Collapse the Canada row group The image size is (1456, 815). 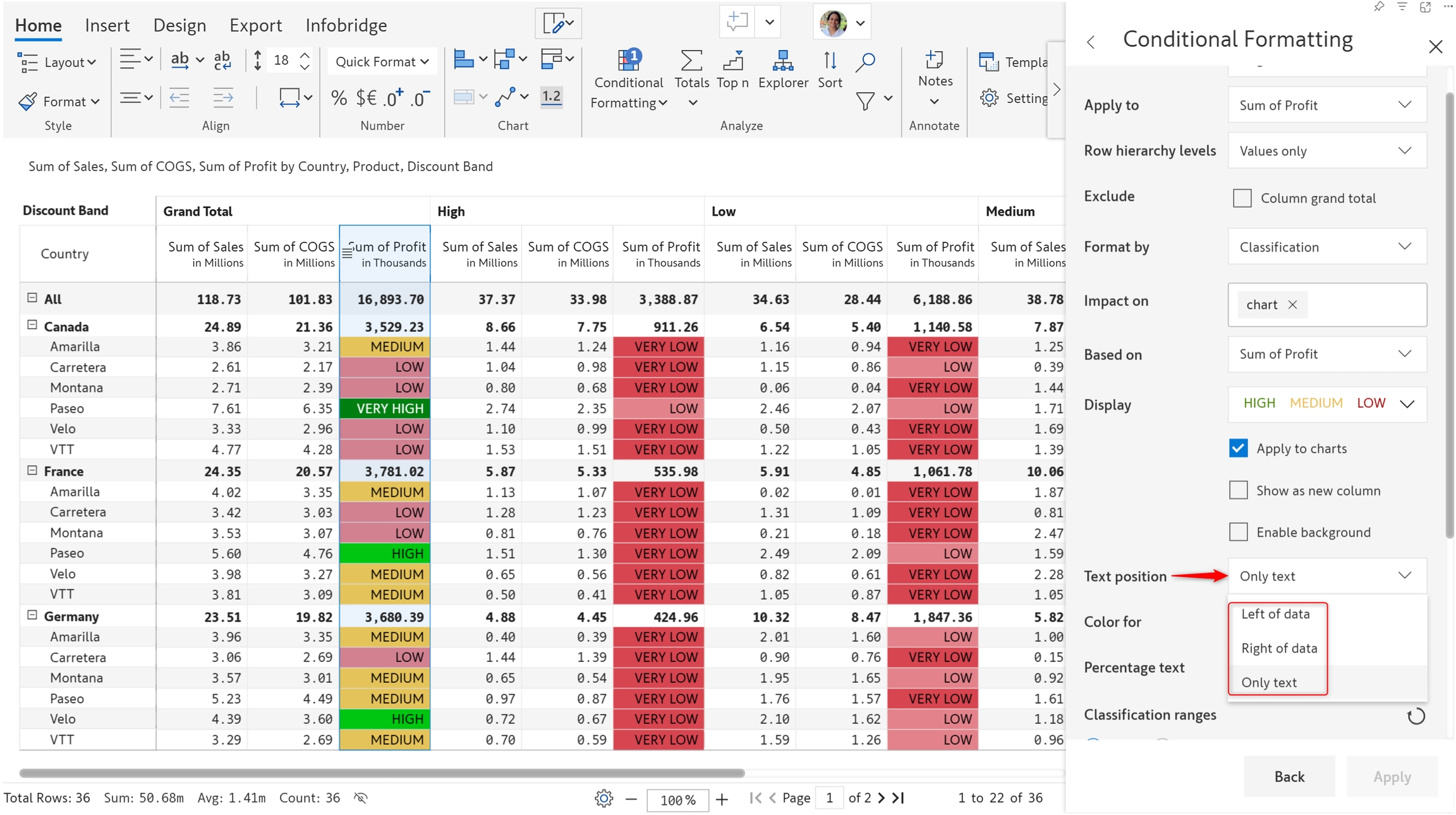pyautogui.click(x=32, y=326)
